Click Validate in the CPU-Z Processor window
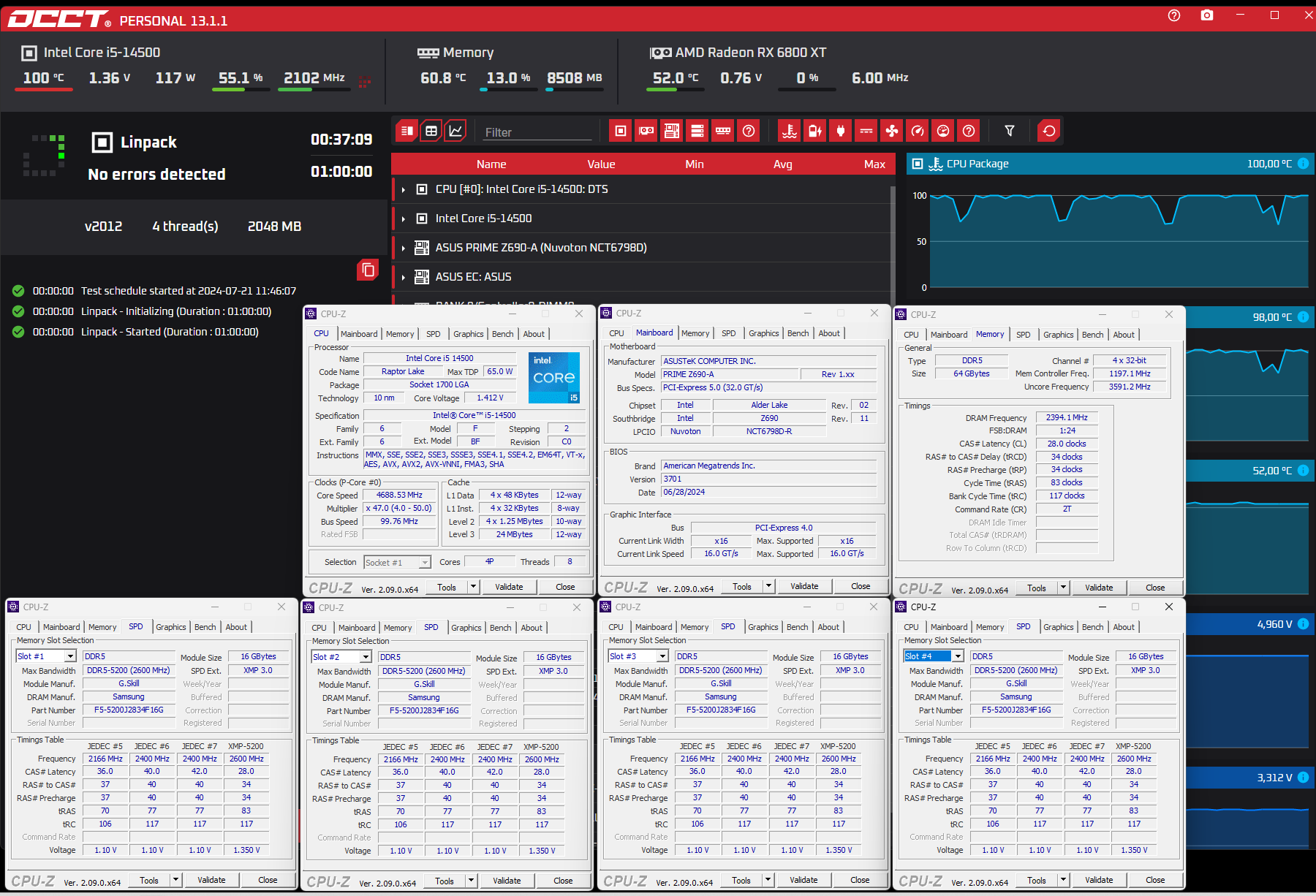The height and width of the screenshot is (896, 1316). (509, 587)
